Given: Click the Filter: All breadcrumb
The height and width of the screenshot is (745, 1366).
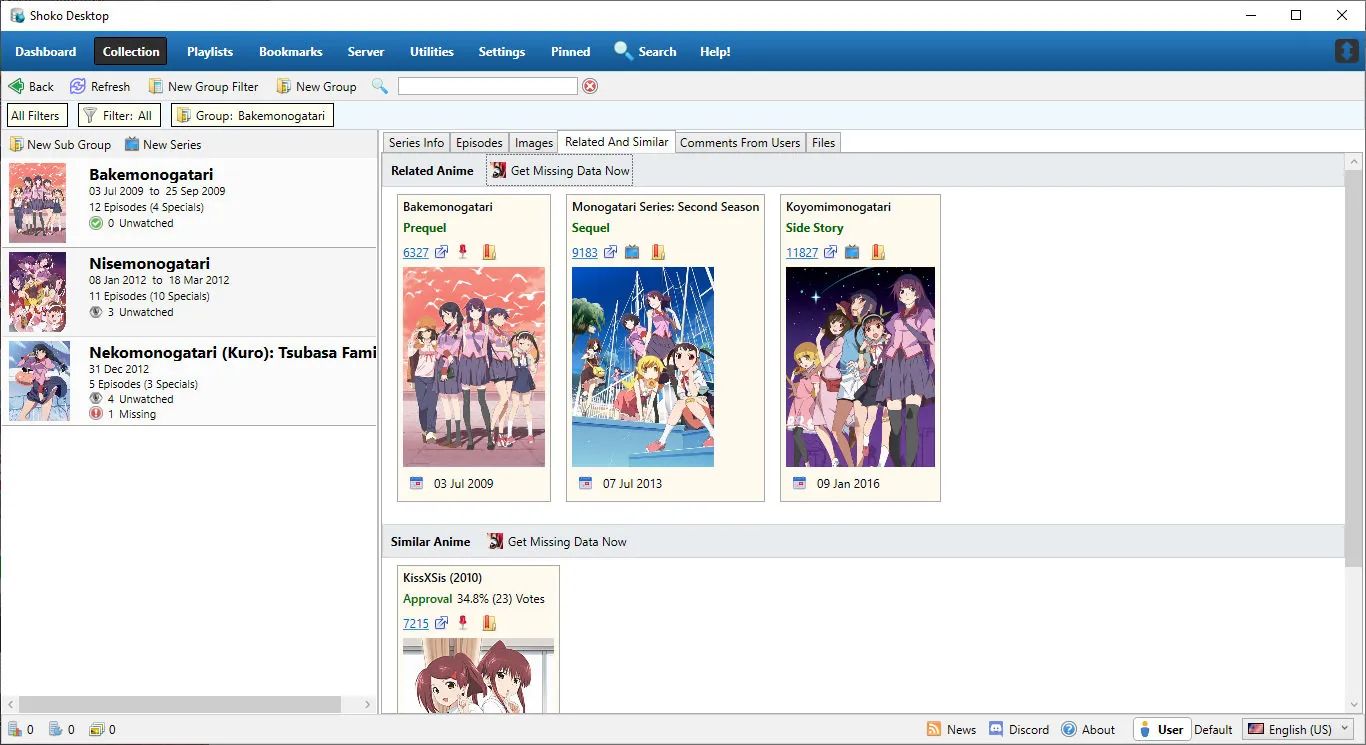Looking at the screenshot, I should coord(118,115).
